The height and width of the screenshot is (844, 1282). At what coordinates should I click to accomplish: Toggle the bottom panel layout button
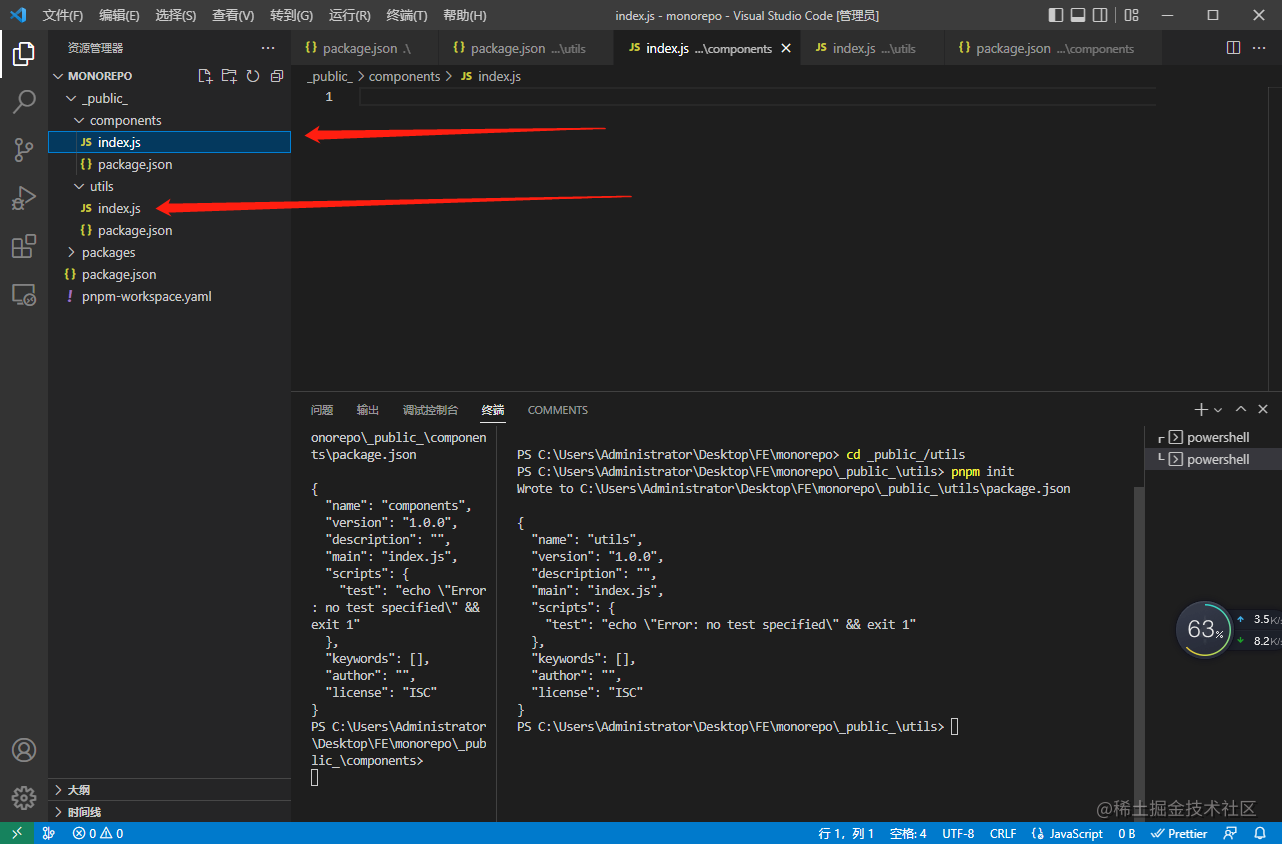pyautogui.click(x=1078, y=15)
